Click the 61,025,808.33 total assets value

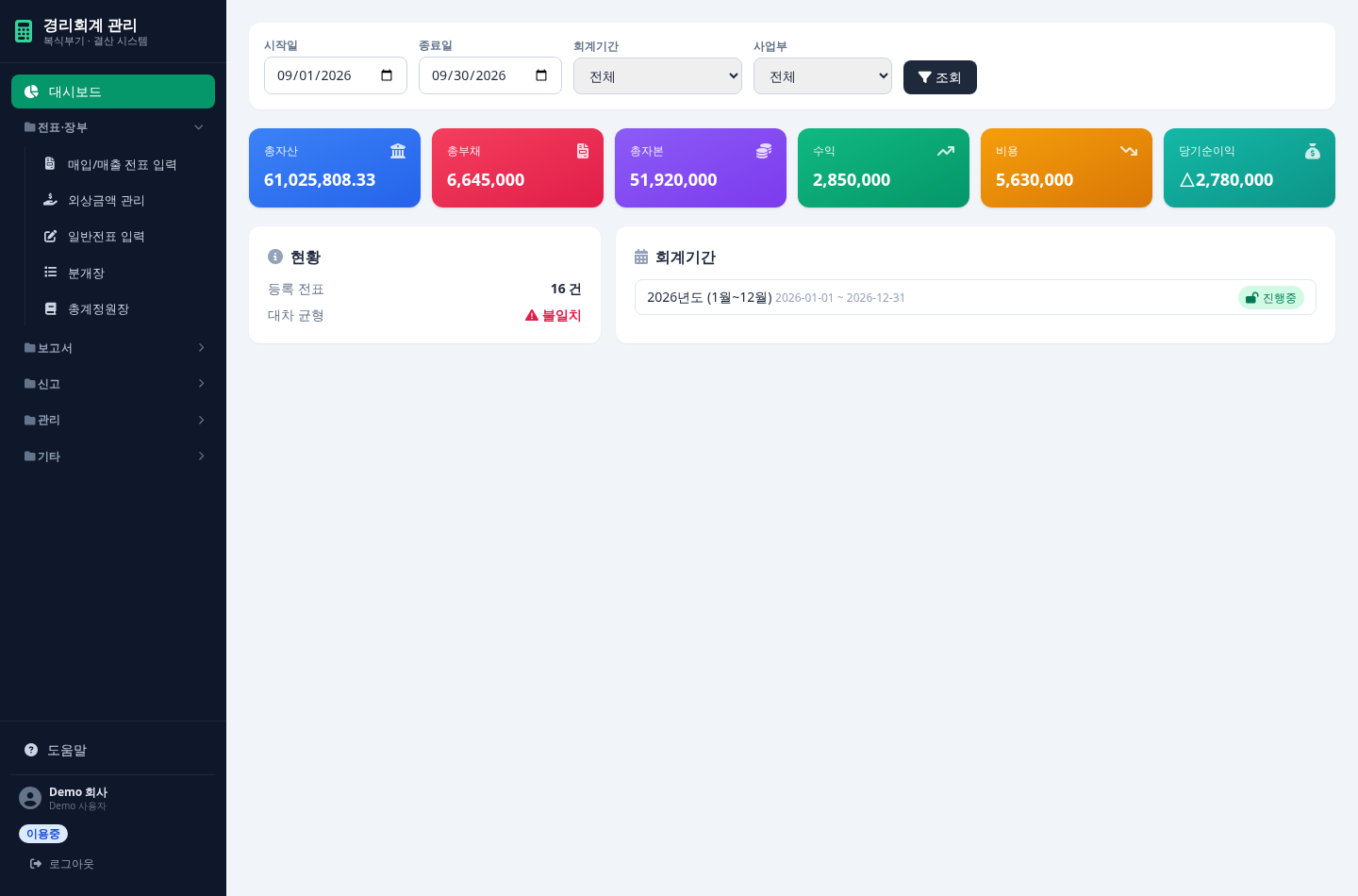click(320, 179)
